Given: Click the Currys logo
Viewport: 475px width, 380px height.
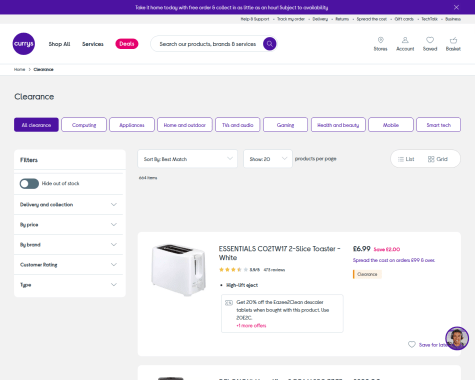Looking at the screenshot, I should pyautogui.click(x=24, y=44).
